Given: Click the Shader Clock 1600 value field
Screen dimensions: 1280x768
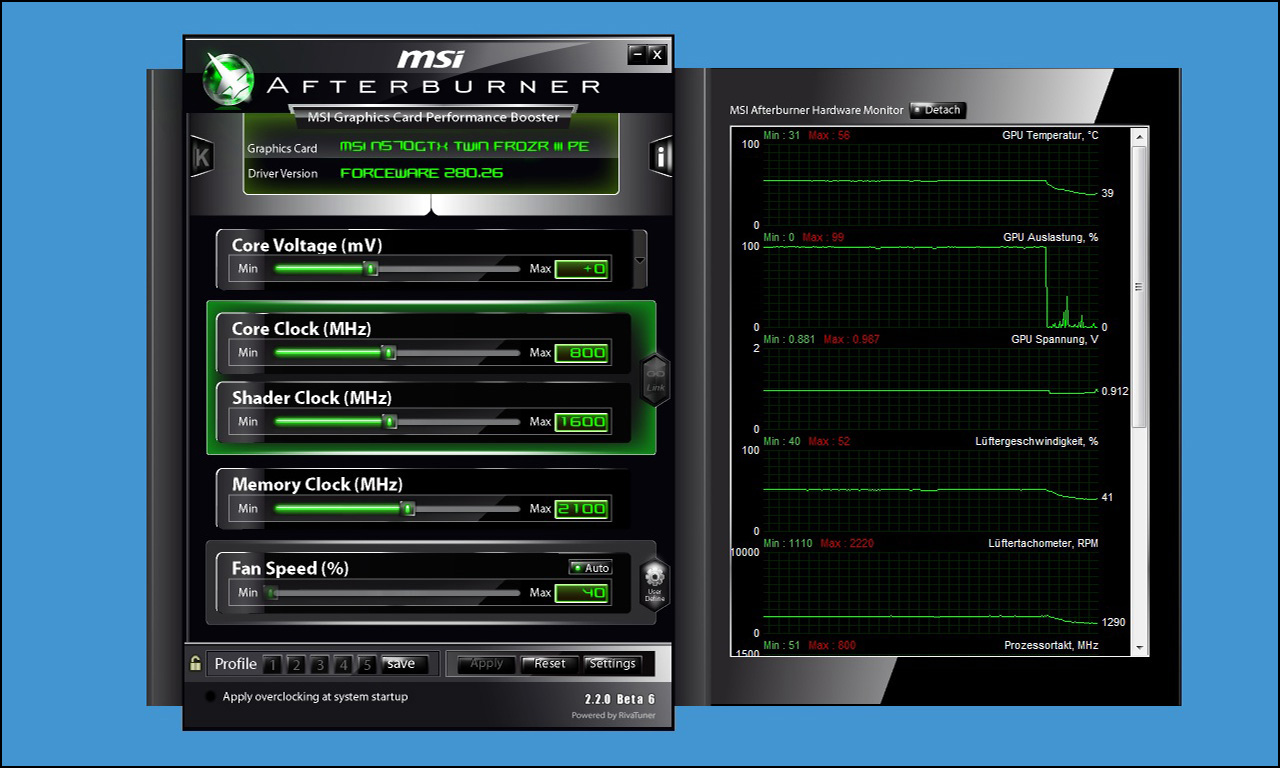Looking at the screenshot, I should (x=582, y=422).
